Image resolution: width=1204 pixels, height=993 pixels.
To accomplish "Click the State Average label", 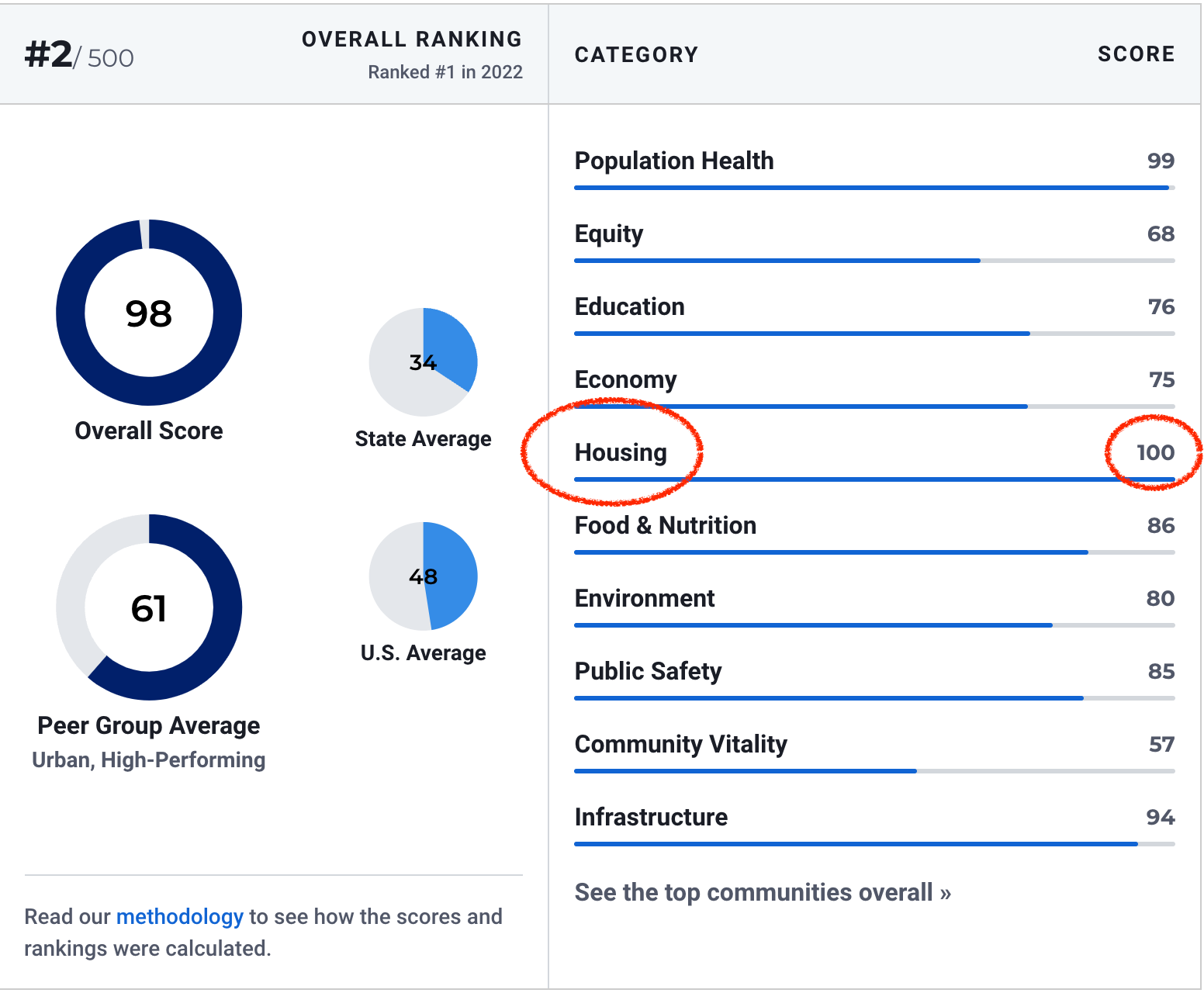I will (423, 439).
